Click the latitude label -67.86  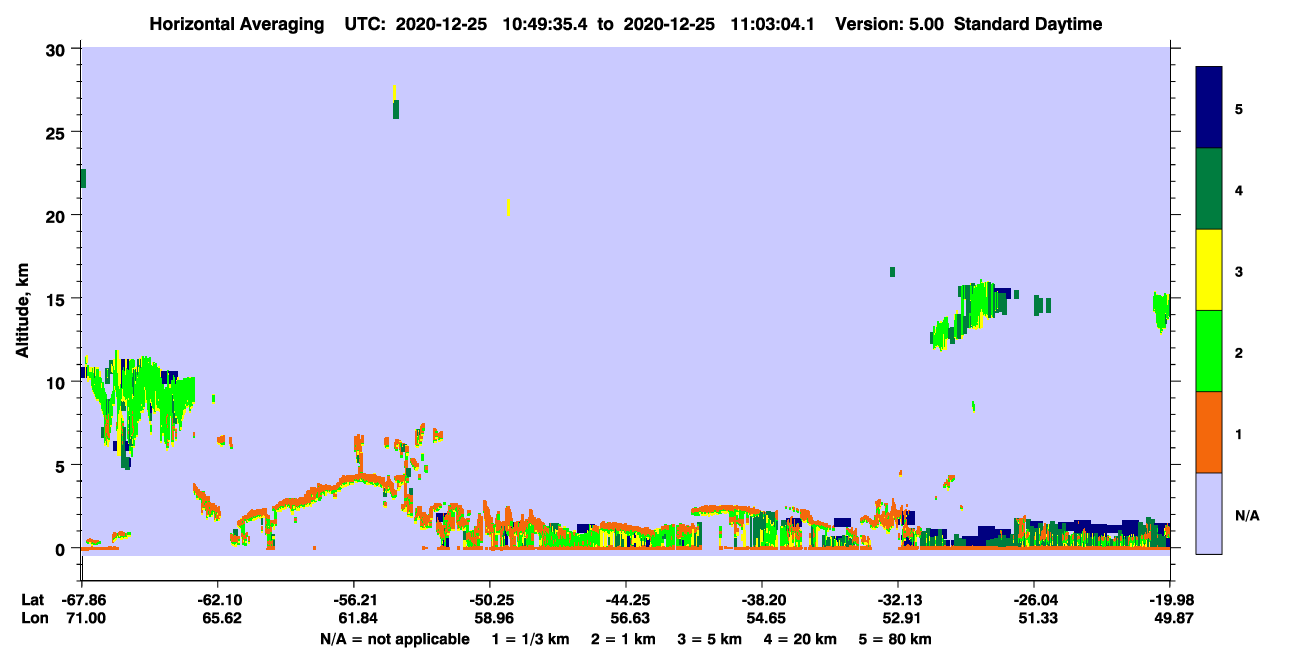(82, 600)
